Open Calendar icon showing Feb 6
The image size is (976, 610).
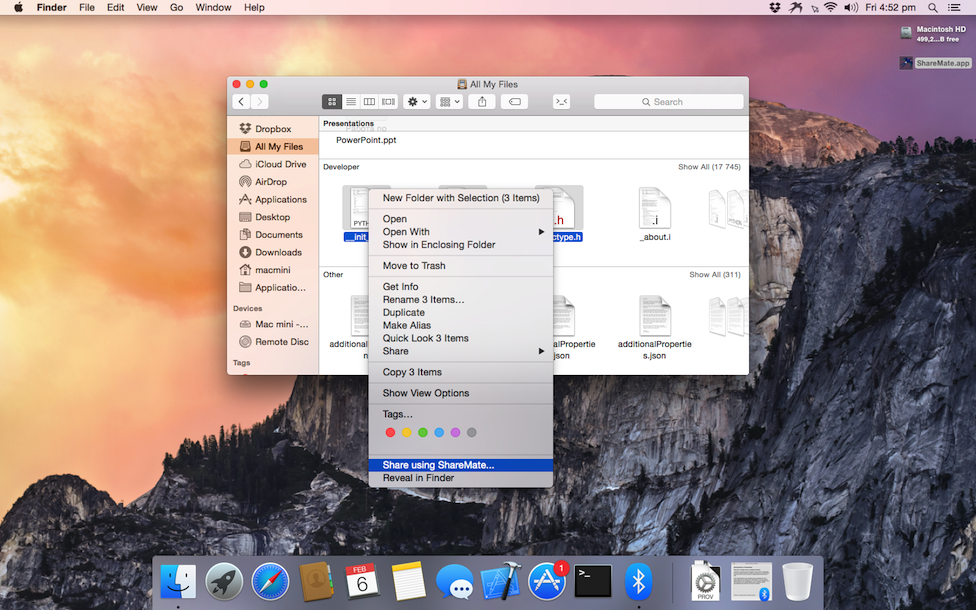[362, 581]
